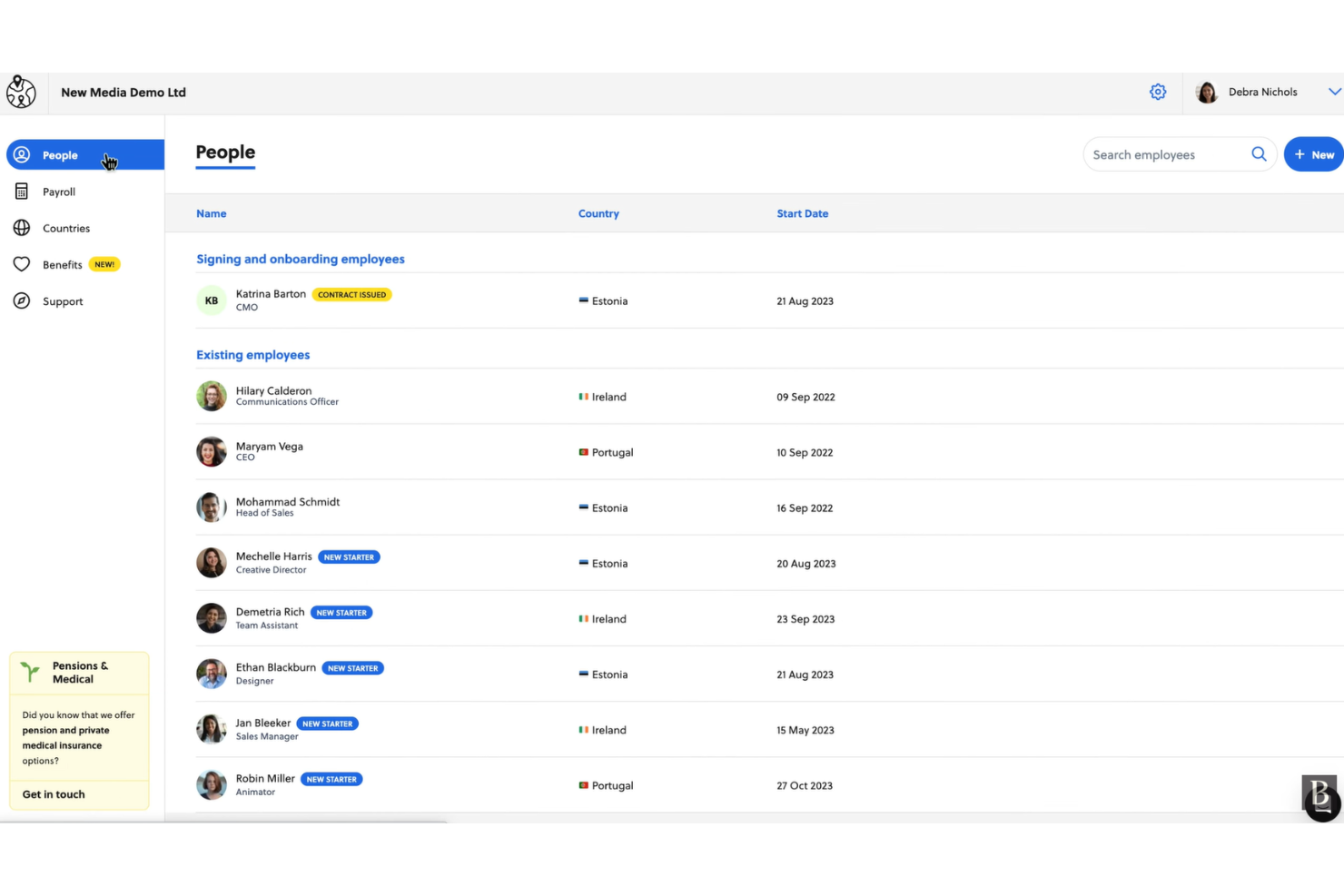
Task: Click the NEW STARTER badge beside Mechelle Harris
Action: tap(349, 556)
